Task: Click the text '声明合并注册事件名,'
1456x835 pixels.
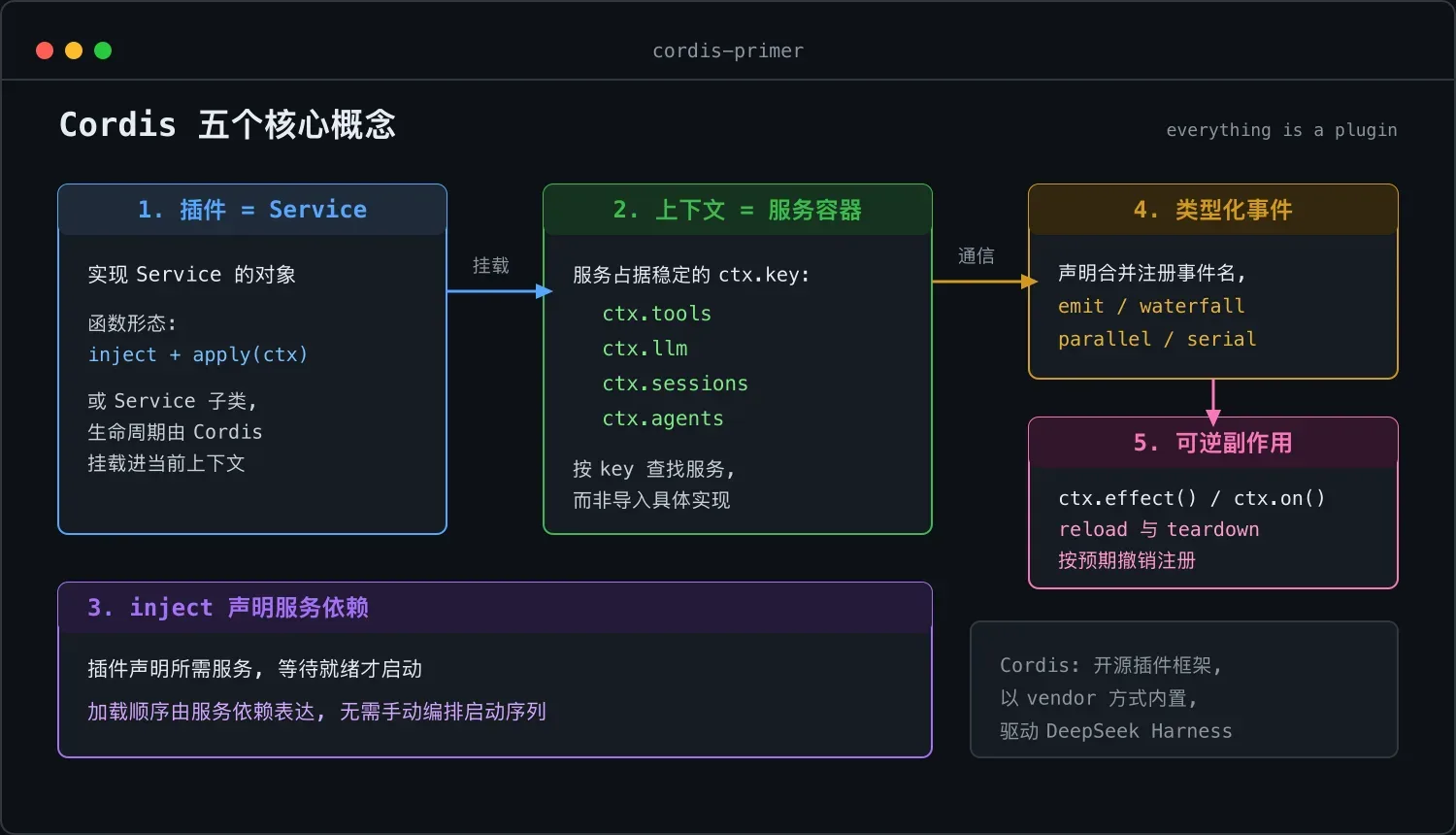Action: pos(1152,273)
